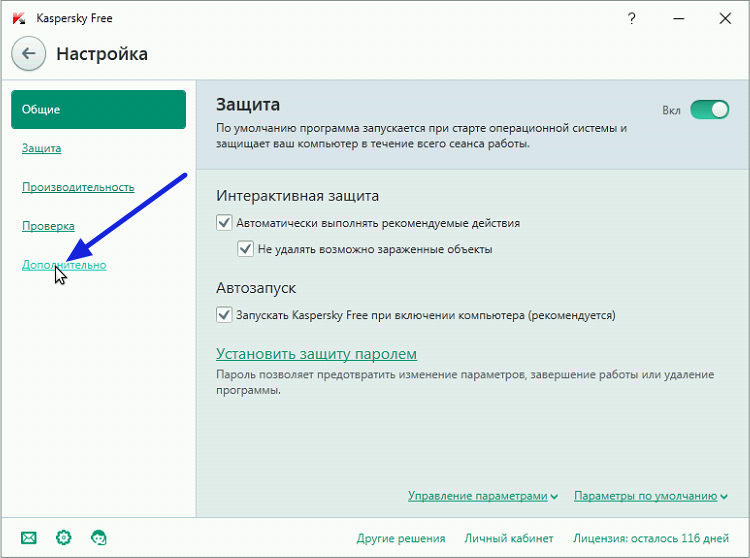750x558 pixels.
Task: Open the Дополнительно section
Action: pos(64,265)
